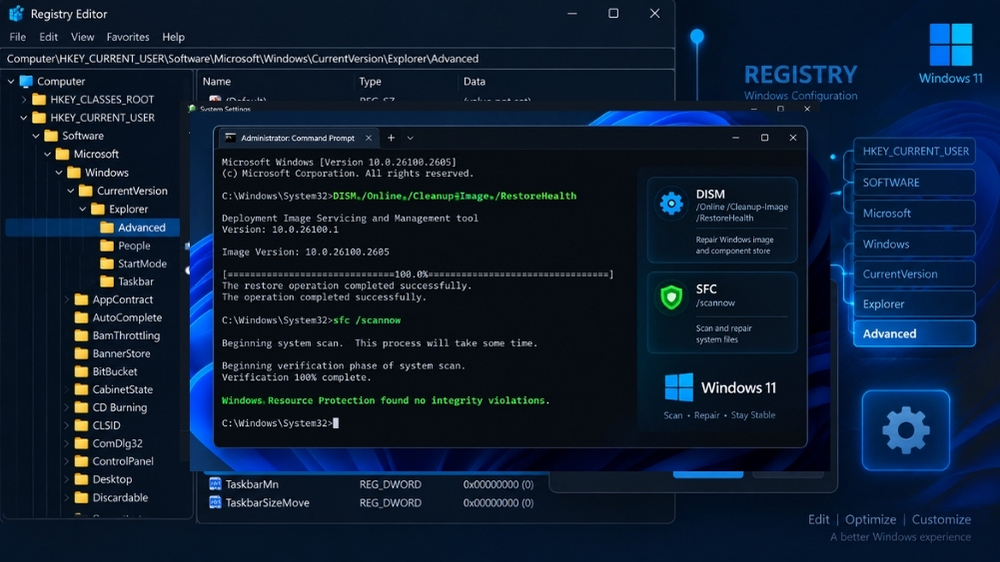Collapse the CurrentVersion tree node

(x=71, y=191)
